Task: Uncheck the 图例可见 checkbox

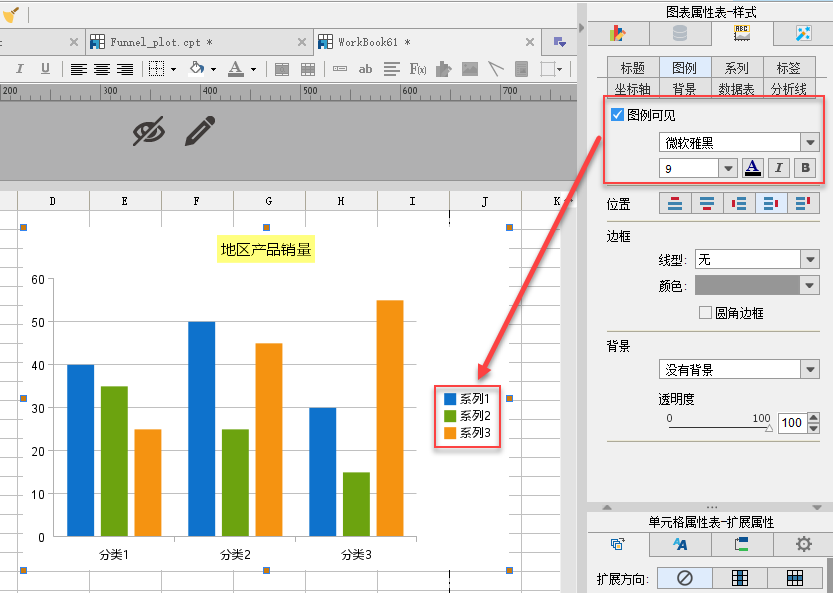Action: coord(617,114)
